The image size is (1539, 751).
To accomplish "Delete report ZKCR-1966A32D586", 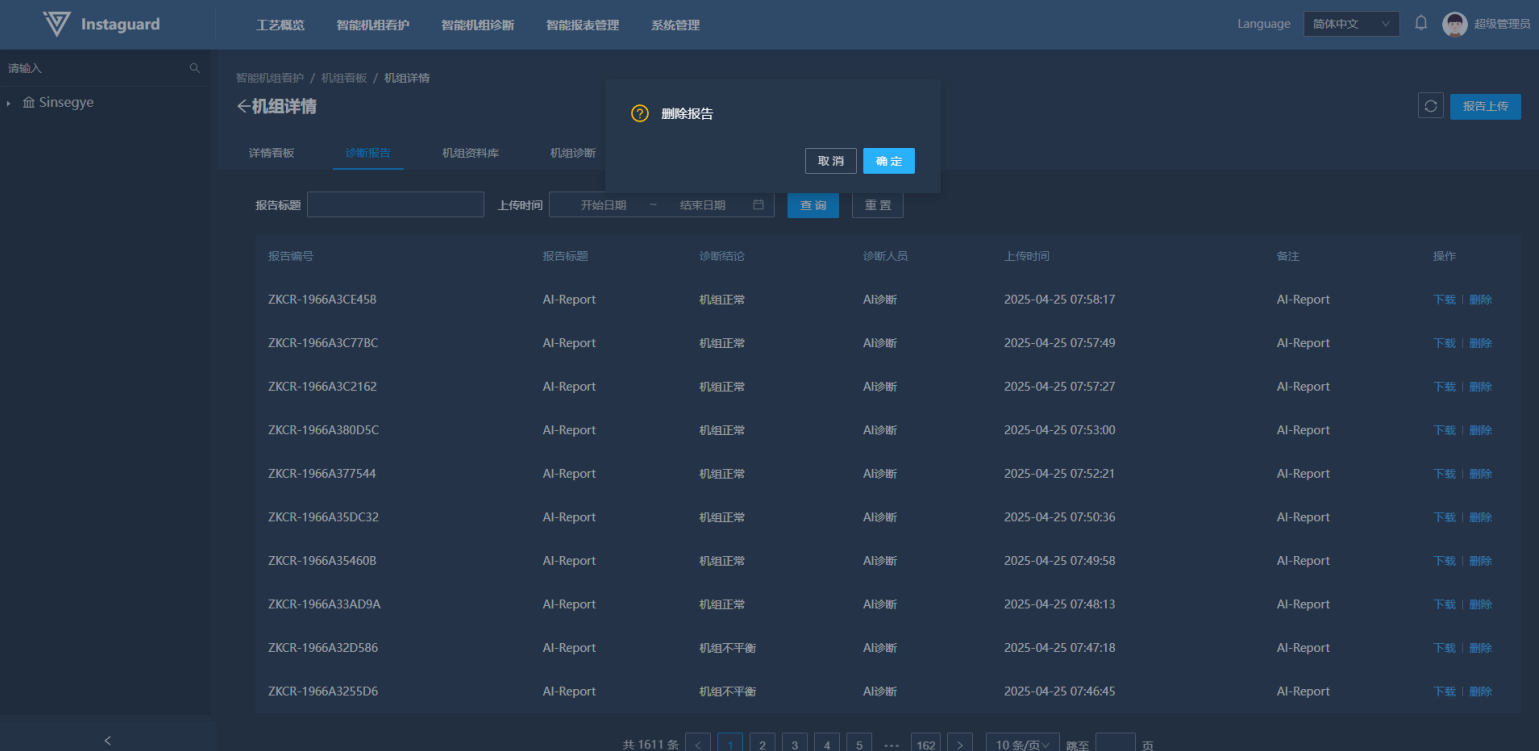I will [1480, 648].
